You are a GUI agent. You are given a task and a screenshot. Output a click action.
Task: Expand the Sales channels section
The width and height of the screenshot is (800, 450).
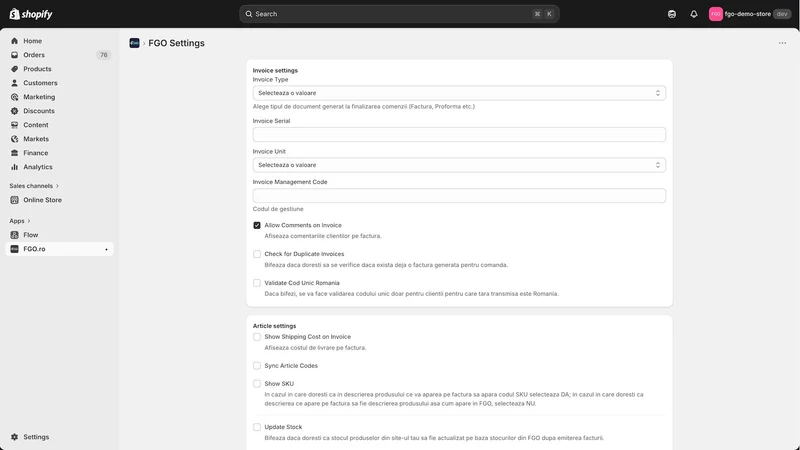34,186
